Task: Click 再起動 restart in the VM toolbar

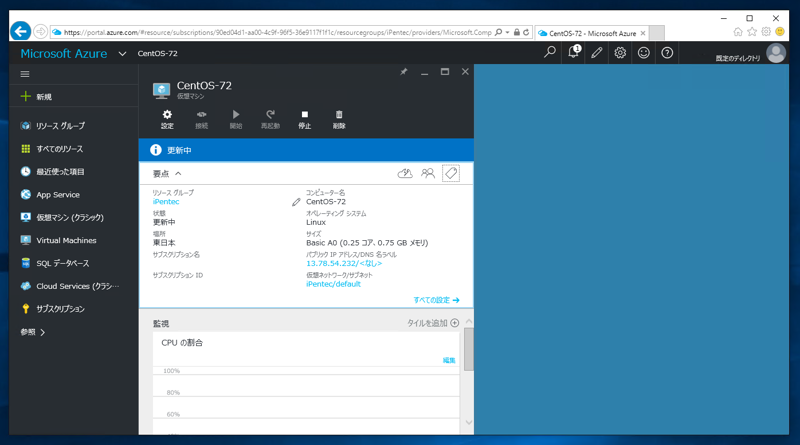Action: [x=270, y=119]
